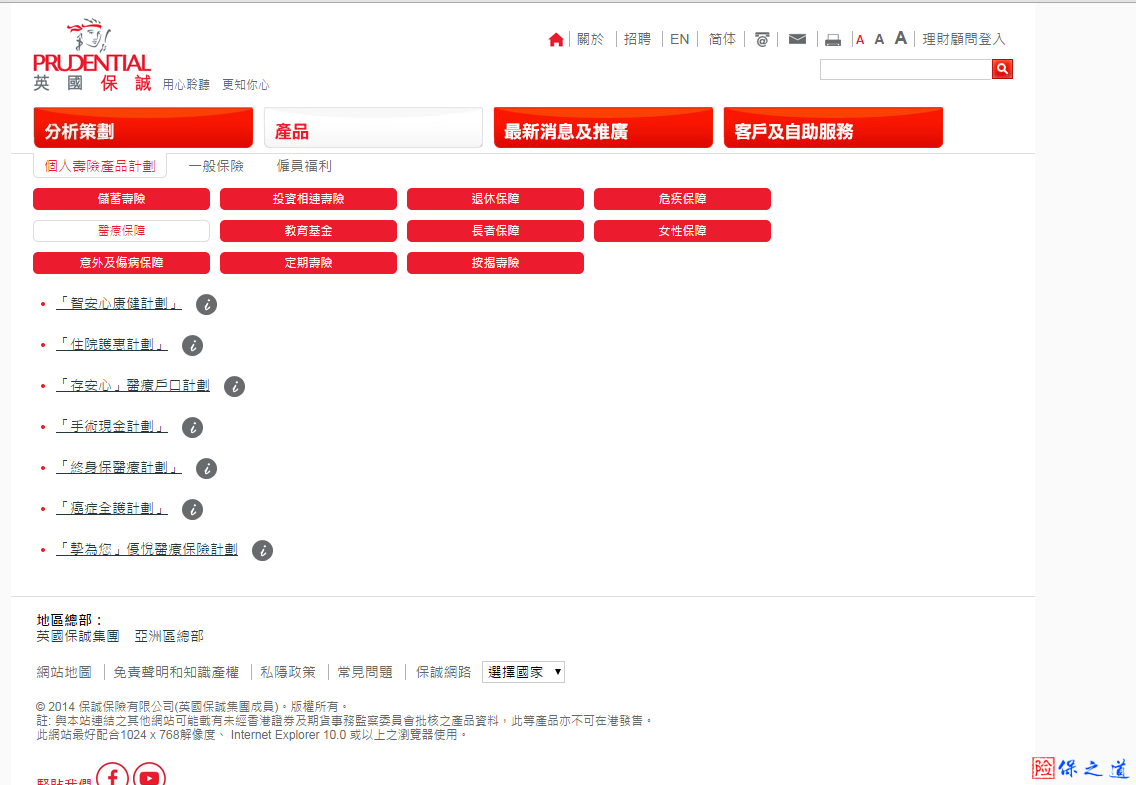1136x785 pixels.
Task: Open the info icon next to 智安心康健計劃
Action: tap(206, 305)
